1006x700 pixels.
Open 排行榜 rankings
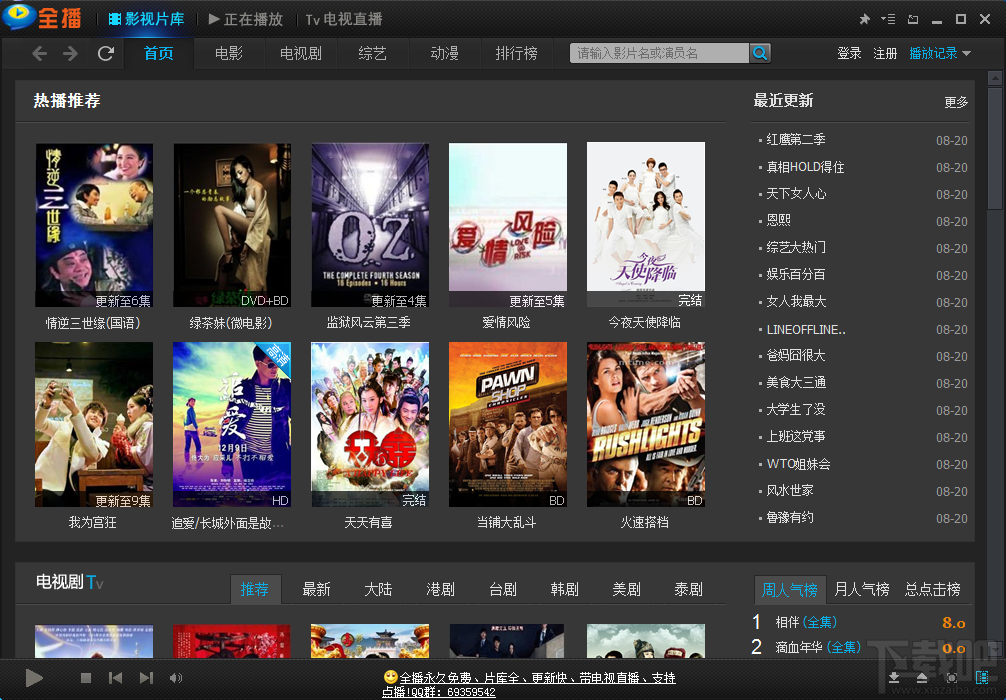[516, 53]
